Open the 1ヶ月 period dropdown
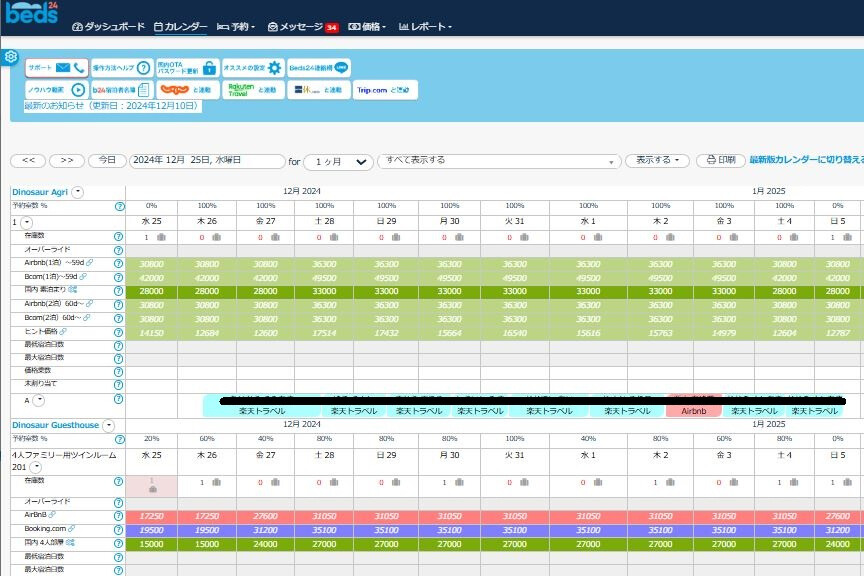 338,162
